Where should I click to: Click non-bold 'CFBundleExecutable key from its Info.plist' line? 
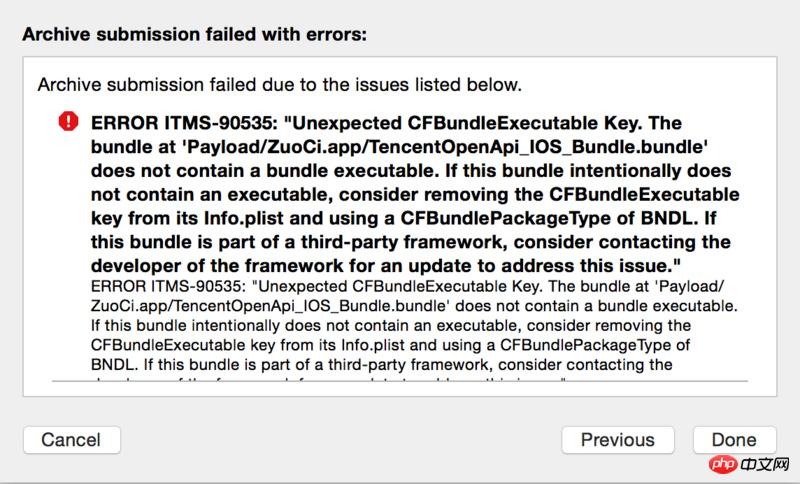click(249, 346)
